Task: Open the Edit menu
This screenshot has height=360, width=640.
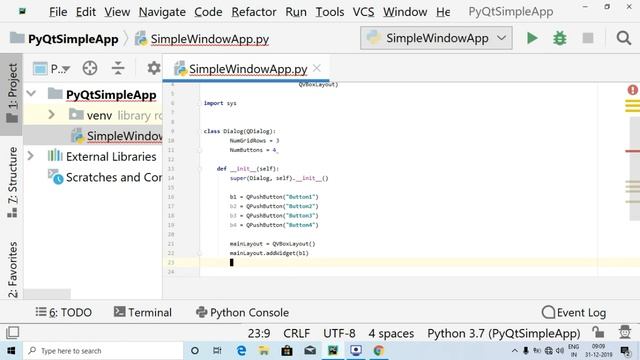Action: pos(86,12)
